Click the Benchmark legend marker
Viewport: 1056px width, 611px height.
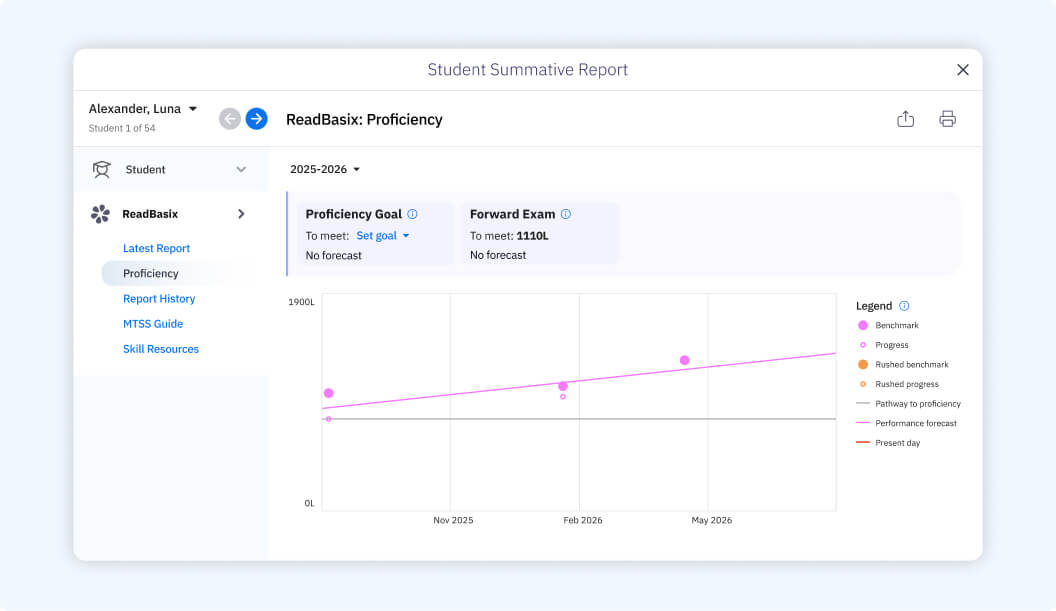click(x=863, y=325)
